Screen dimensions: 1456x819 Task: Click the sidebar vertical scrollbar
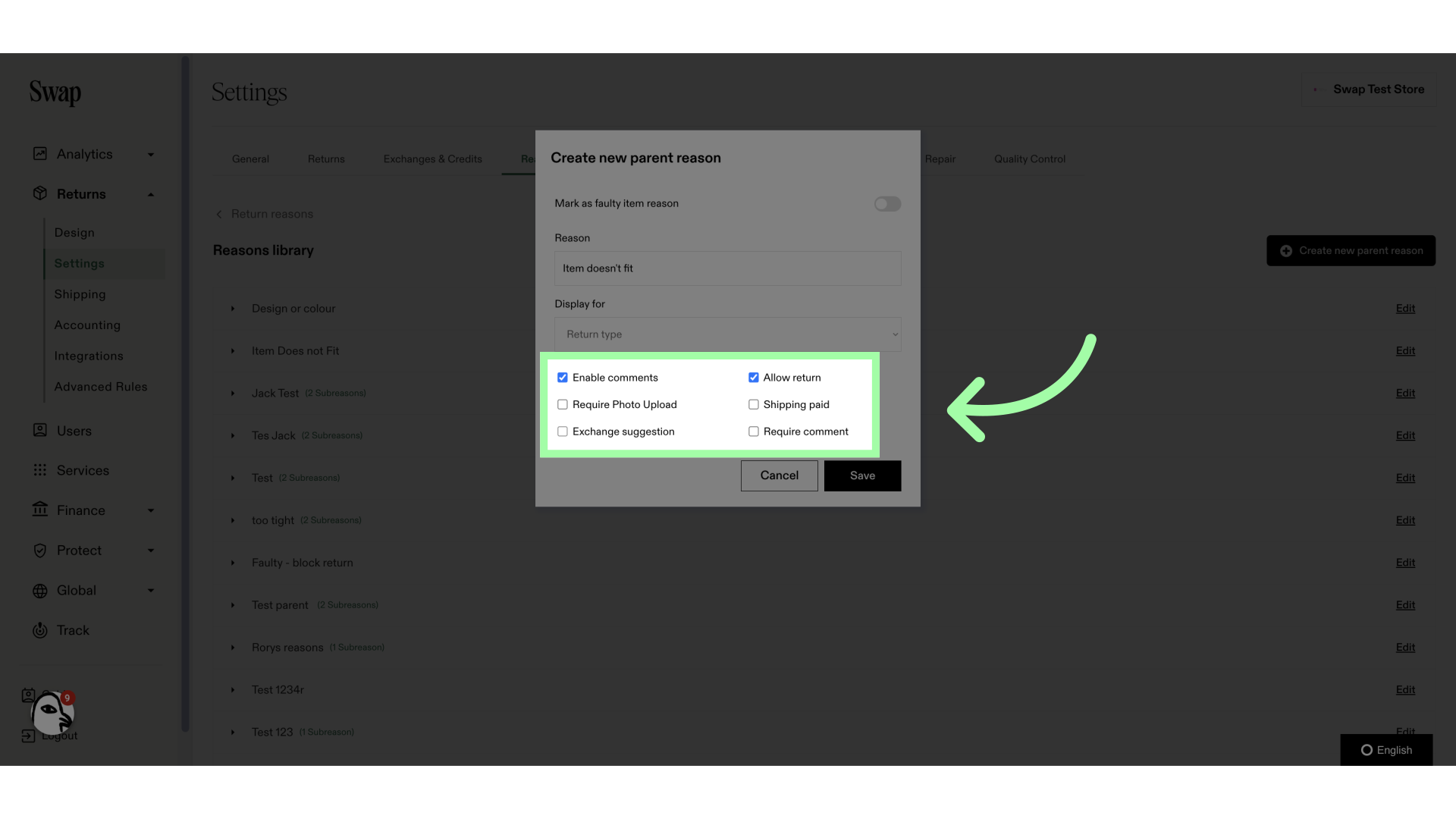185,394
